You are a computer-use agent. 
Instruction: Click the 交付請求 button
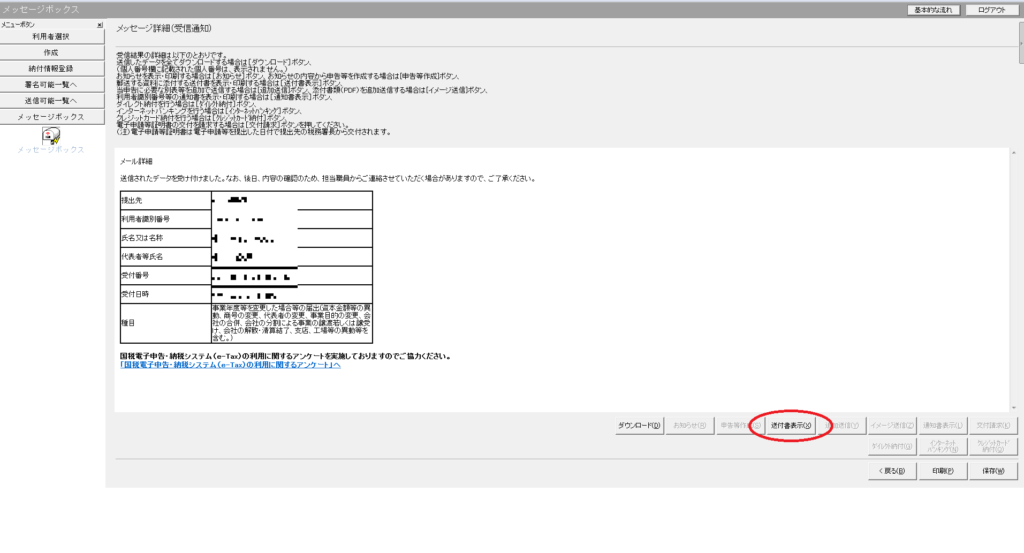pyautogui.click(x=994, y=425)
